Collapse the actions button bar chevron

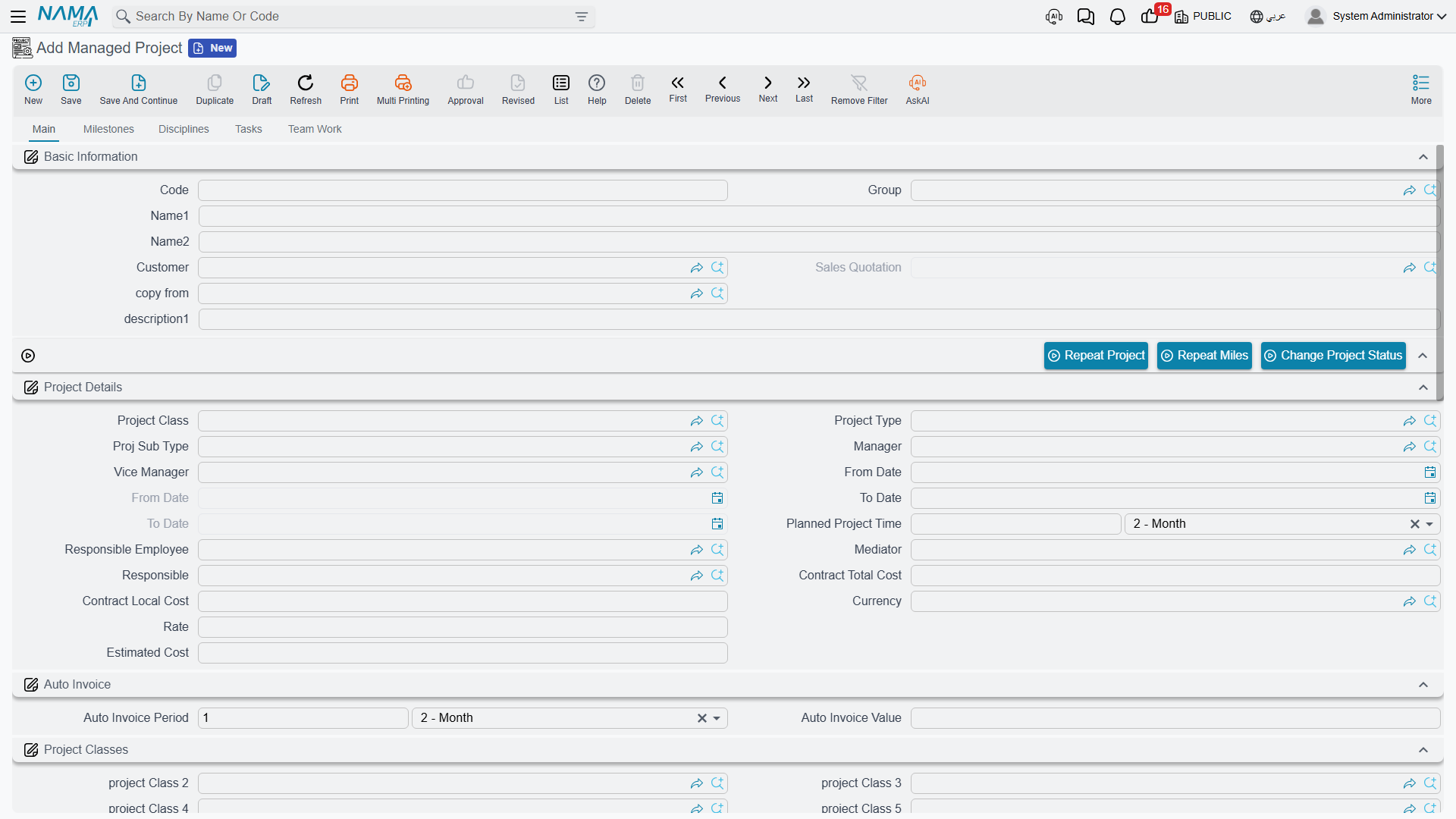(x=1423, y=356)
